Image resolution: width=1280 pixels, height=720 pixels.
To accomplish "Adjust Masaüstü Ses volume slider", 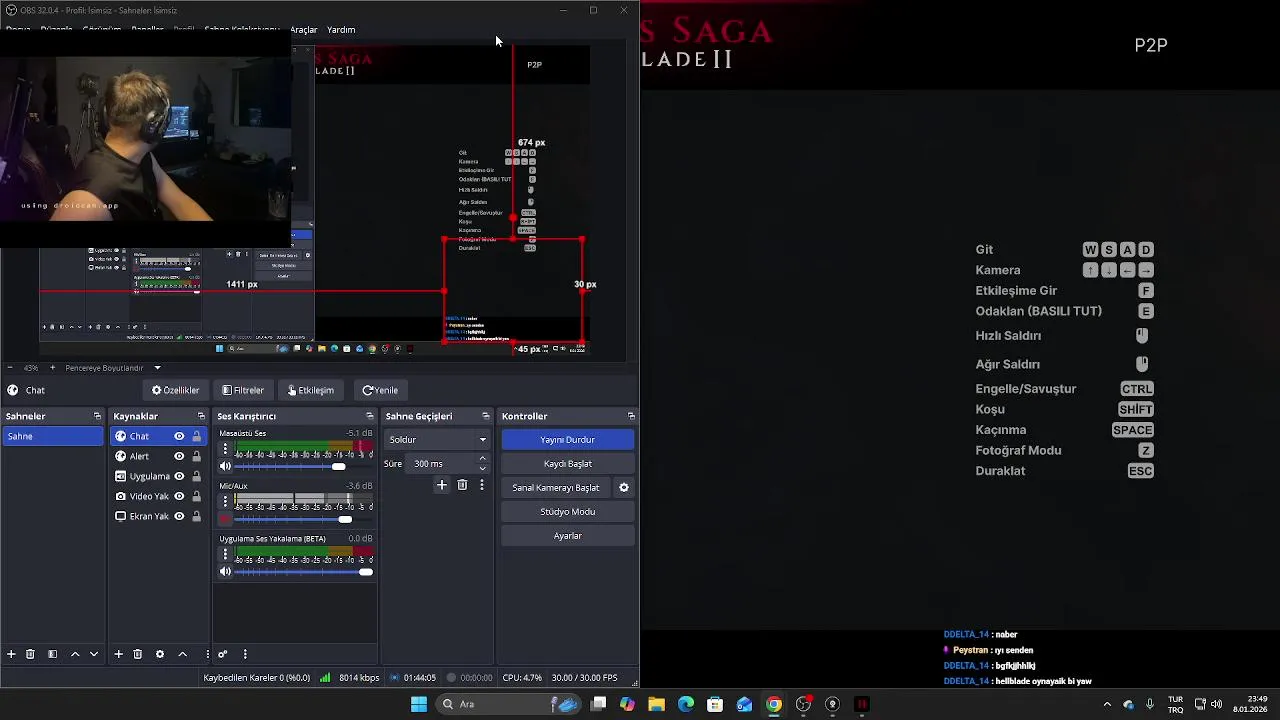I will point(303,466).
